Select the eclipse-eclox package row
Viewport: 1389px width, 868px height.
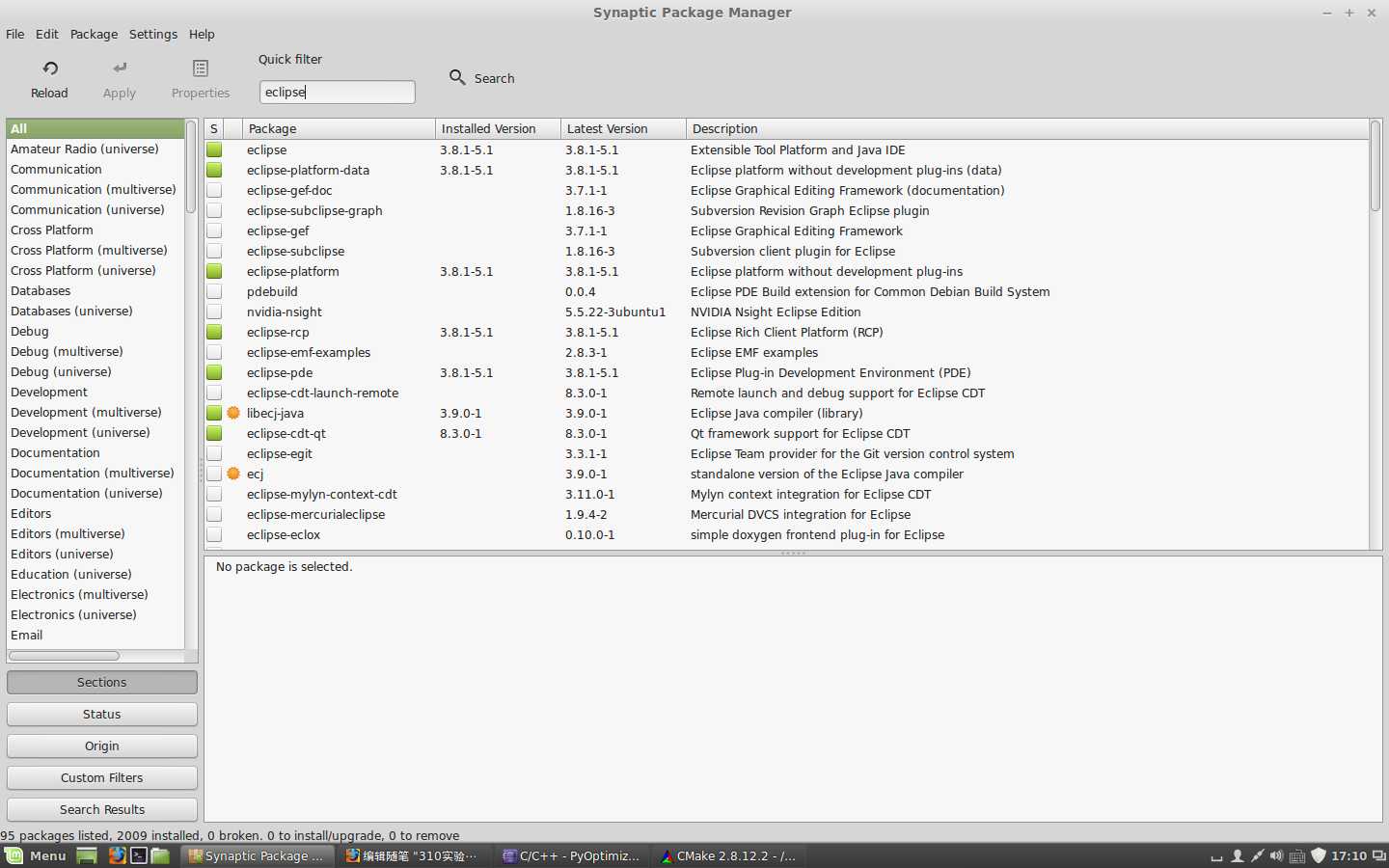(786, 534)
